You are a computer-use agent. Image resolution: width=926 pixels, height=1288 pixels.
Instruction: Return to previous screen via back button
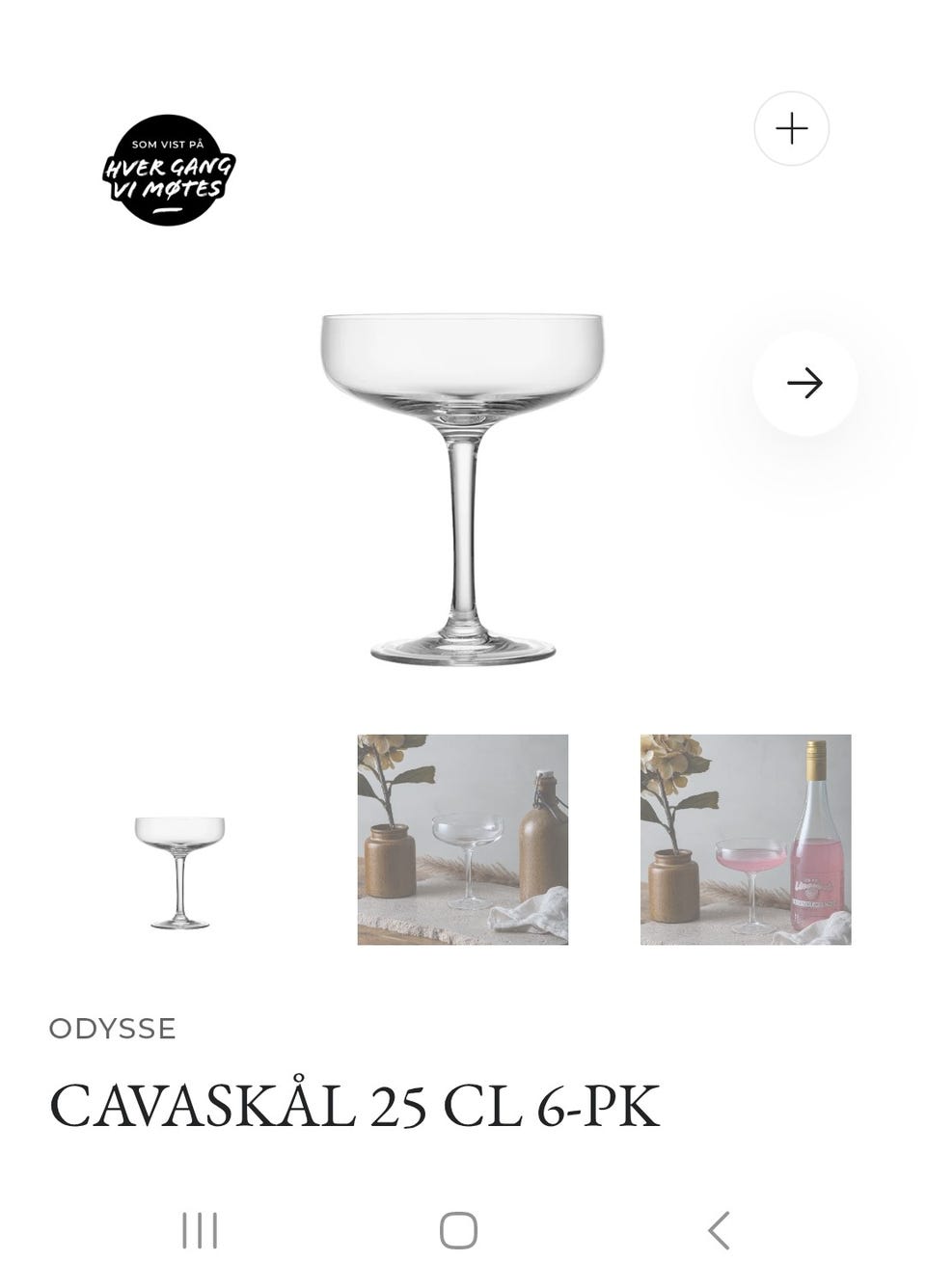pos(718,1231)
